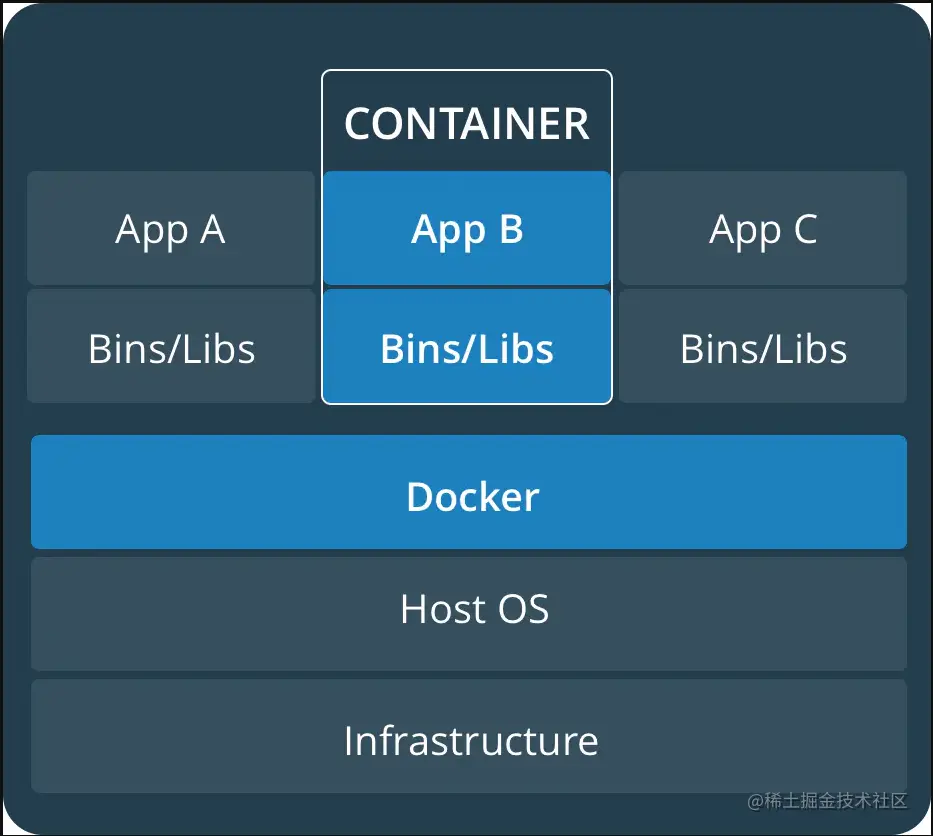Viewport: 933px width, 836px height.
Task: Click the App A block
Action: [171, 228]
